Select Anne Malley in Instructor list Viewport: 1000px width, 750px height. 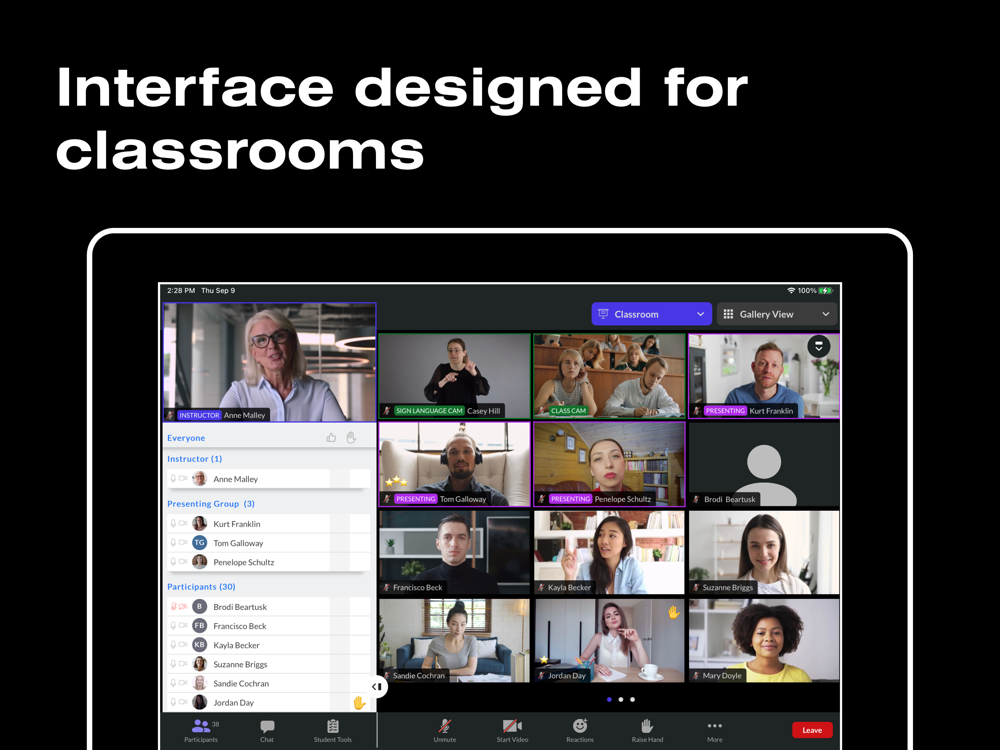268,479
